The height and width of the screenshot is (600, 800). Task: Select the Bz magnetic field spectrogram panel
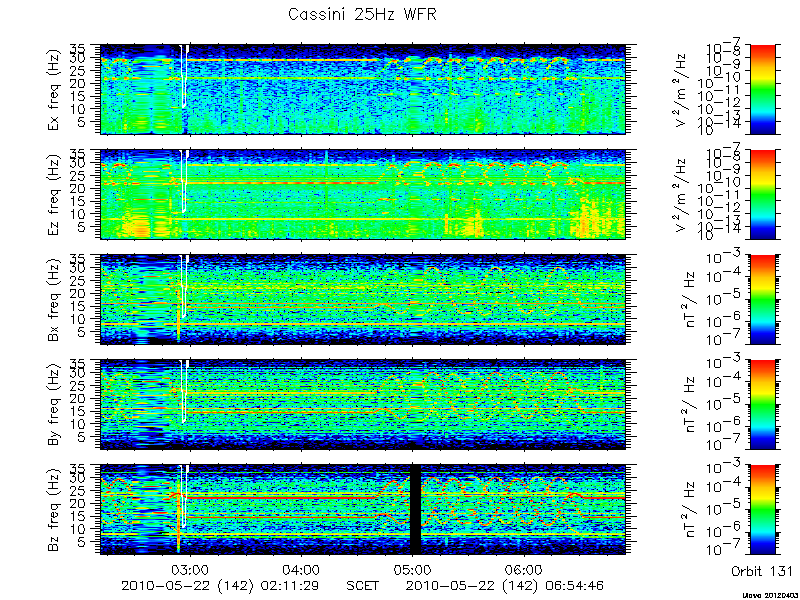(x=363, y=510)
